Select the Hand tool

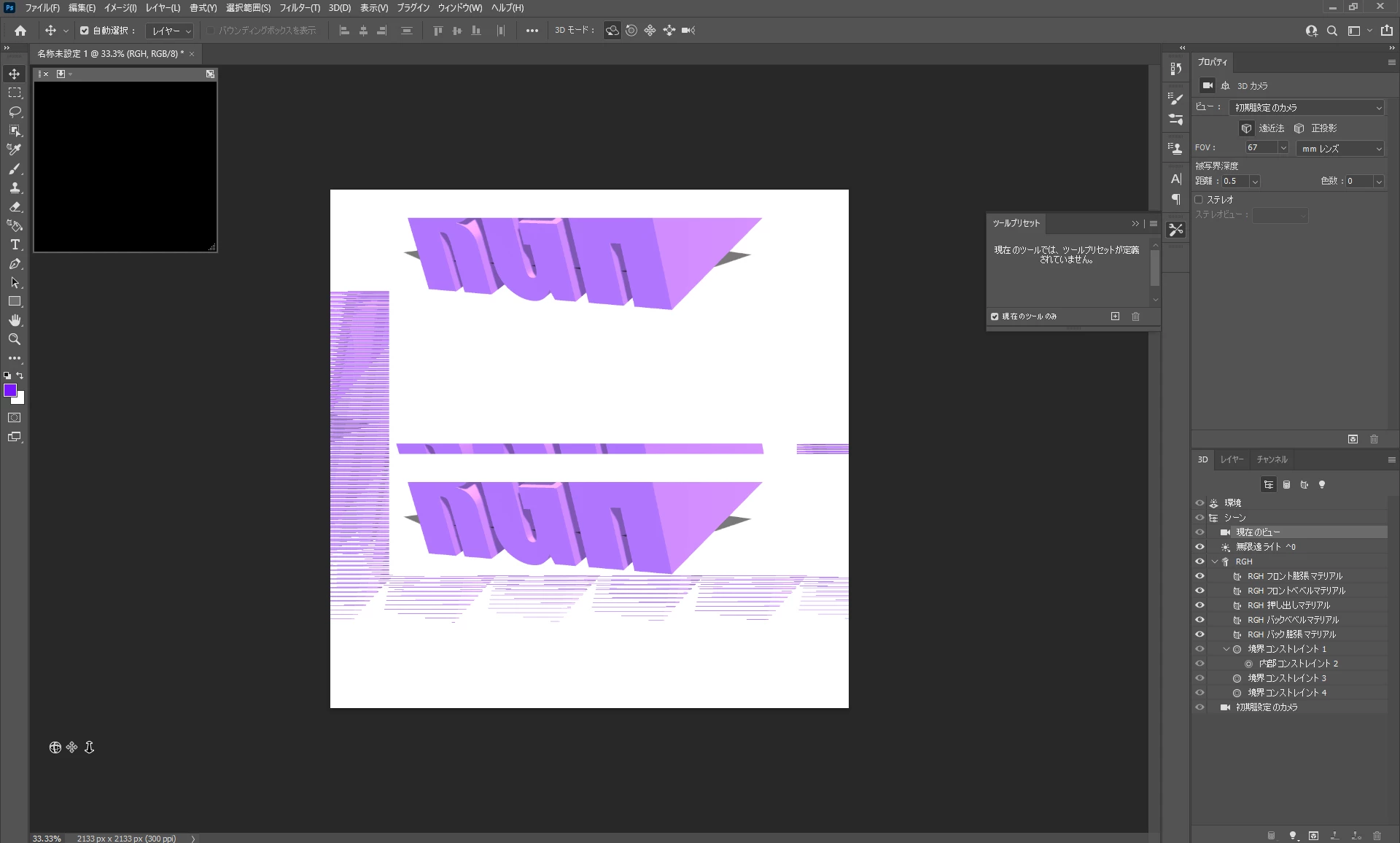[15, 320]
